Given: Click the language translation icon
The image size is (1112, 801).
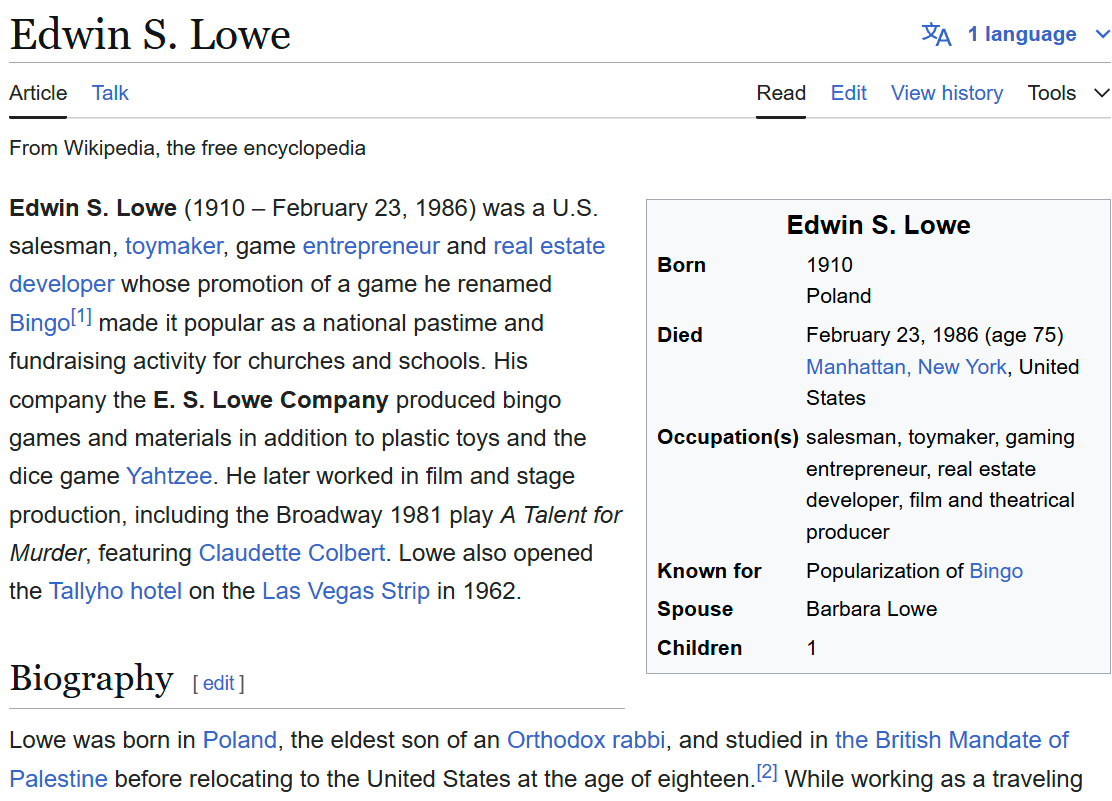Looking at the screenshot, I should pyautogui.click(x=936, y=34).
